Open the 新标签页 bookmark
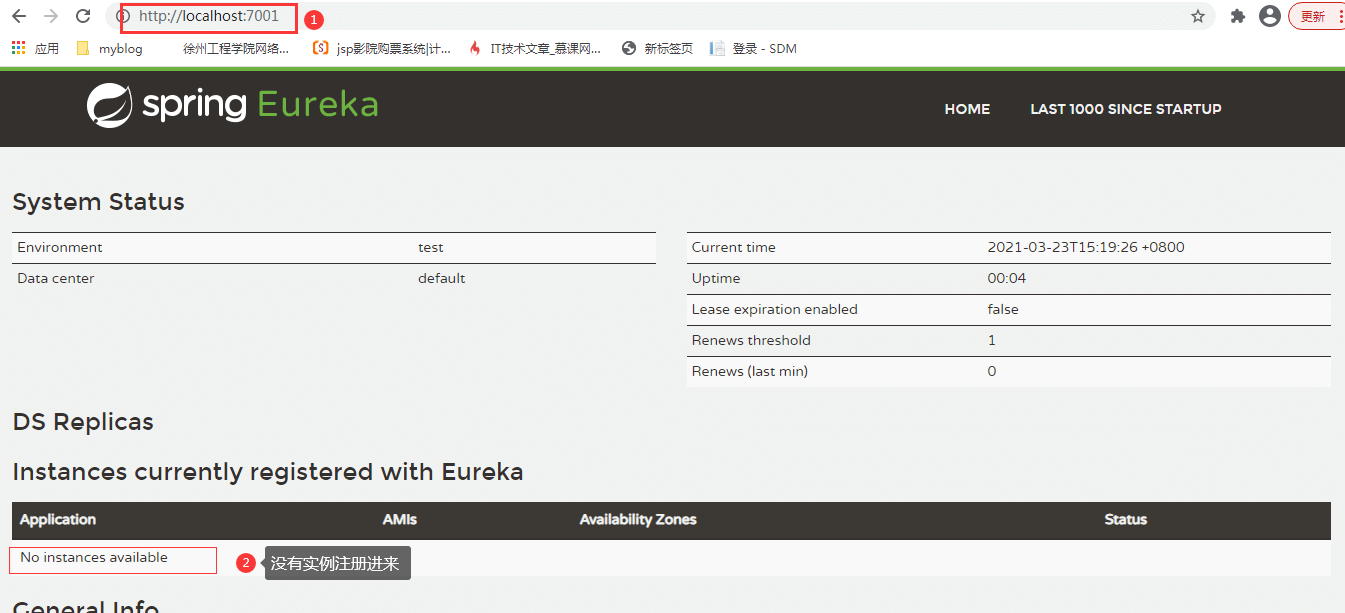The image size is (1345, 613). click(x=657, y=48)
